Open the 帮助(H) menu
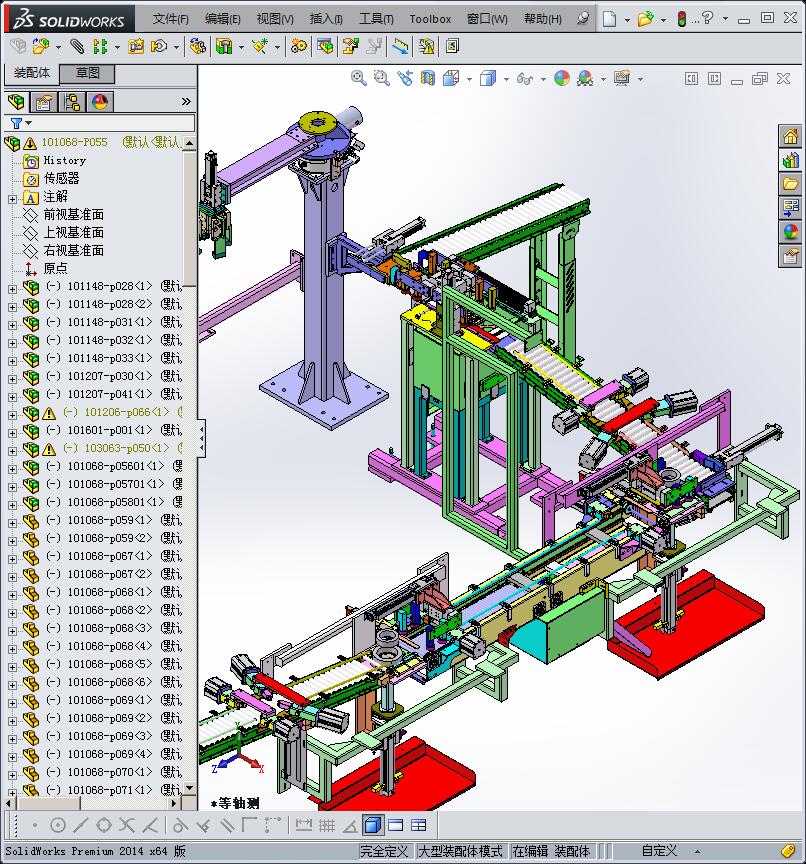Viewport: 806px width, 864px height. pos(543,19)
